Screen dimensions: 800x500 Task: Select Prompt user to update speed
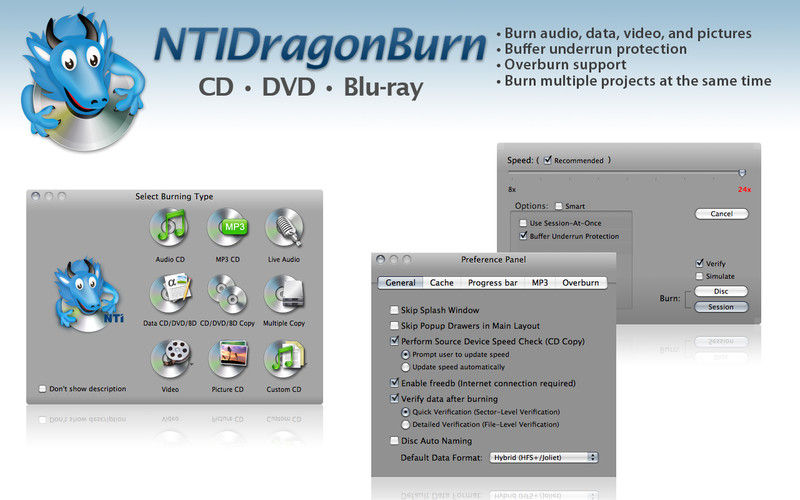406,354
